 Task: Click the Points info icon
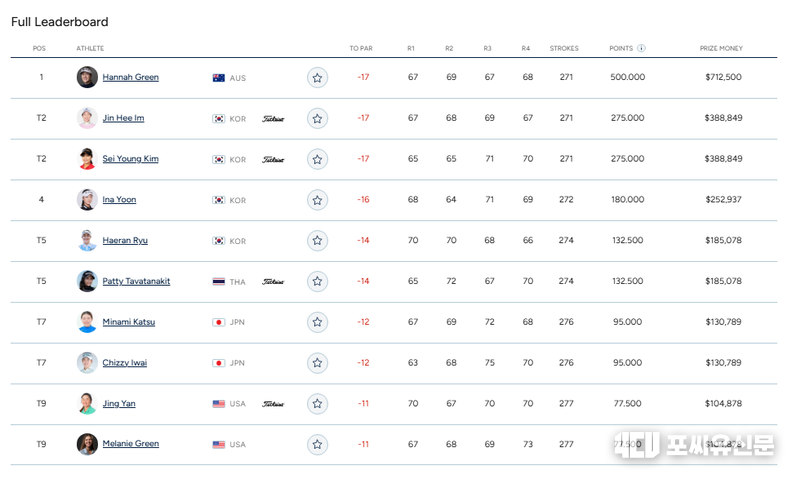(641, 48)
